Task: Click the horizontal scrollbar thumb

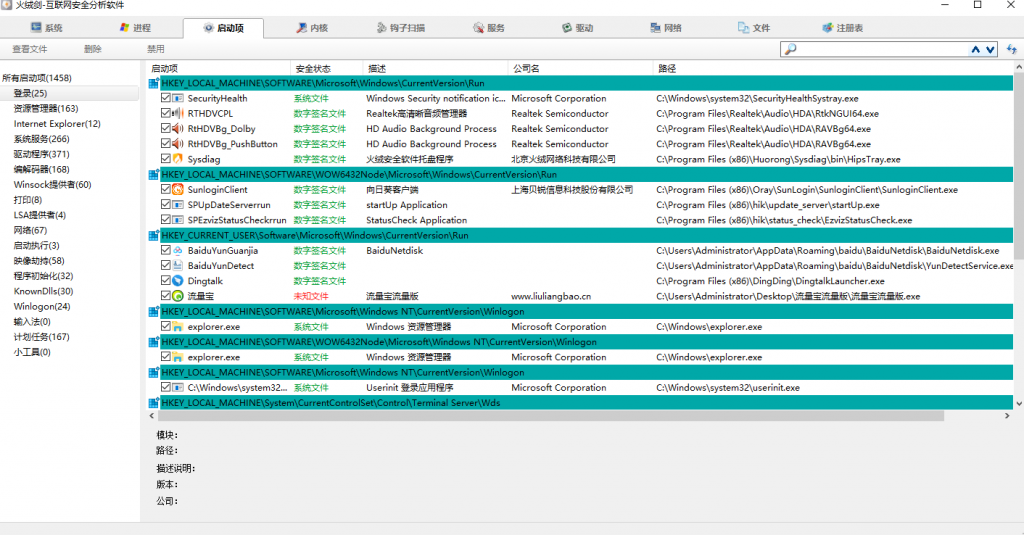Action: [551, 415]
